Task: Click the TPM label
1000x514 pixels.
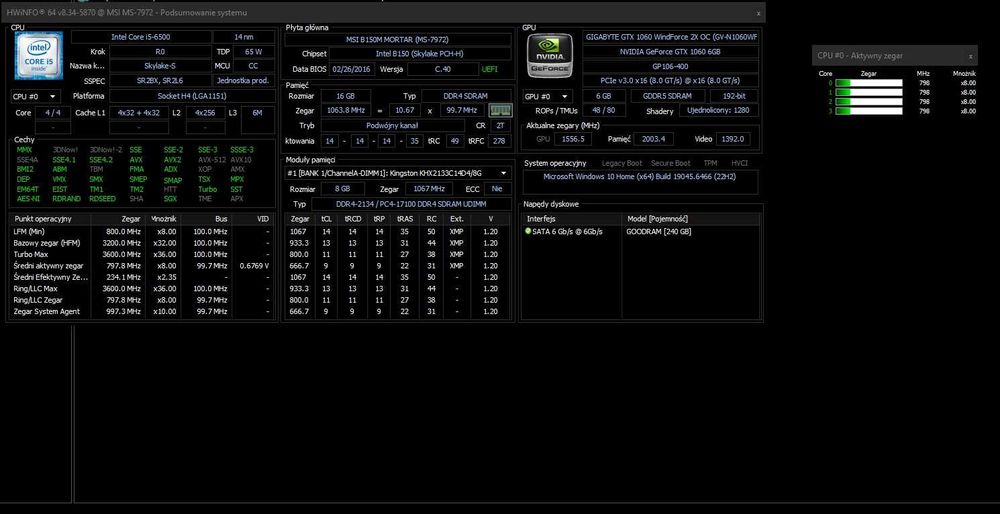Action: click(x=710, y=163)
